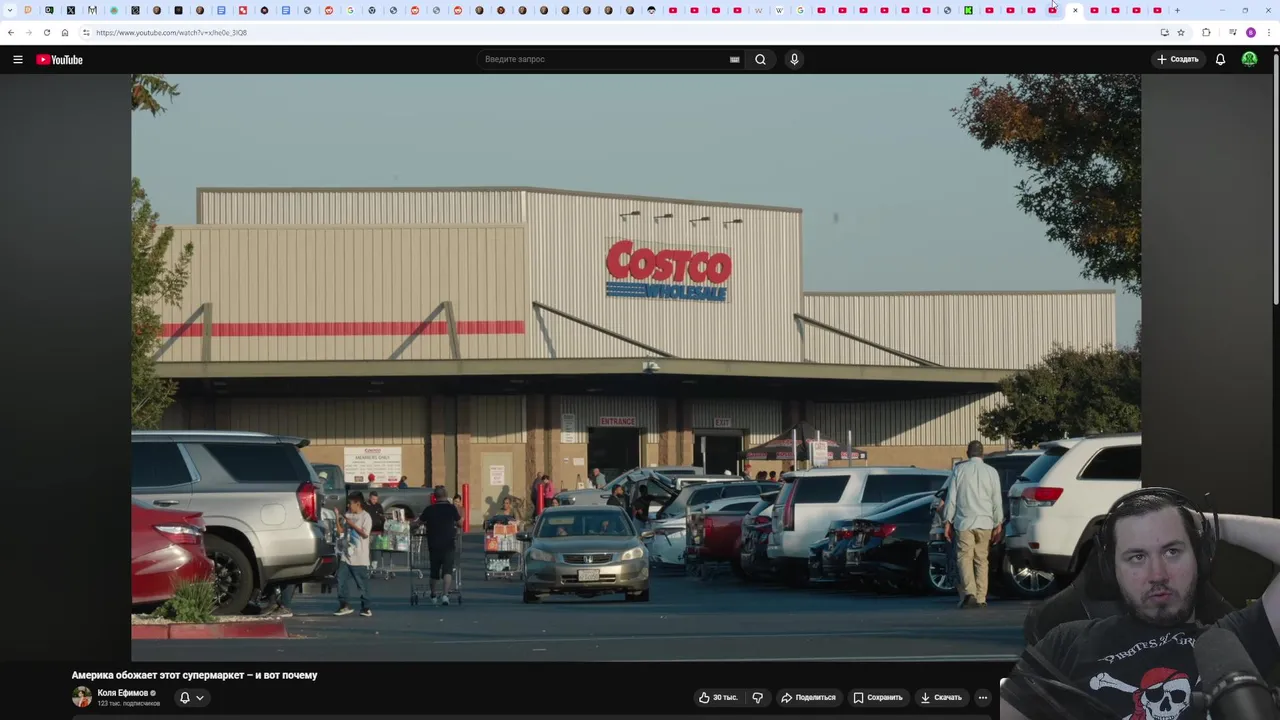Go back with the browser back arrow

click(x=11, y=32)
